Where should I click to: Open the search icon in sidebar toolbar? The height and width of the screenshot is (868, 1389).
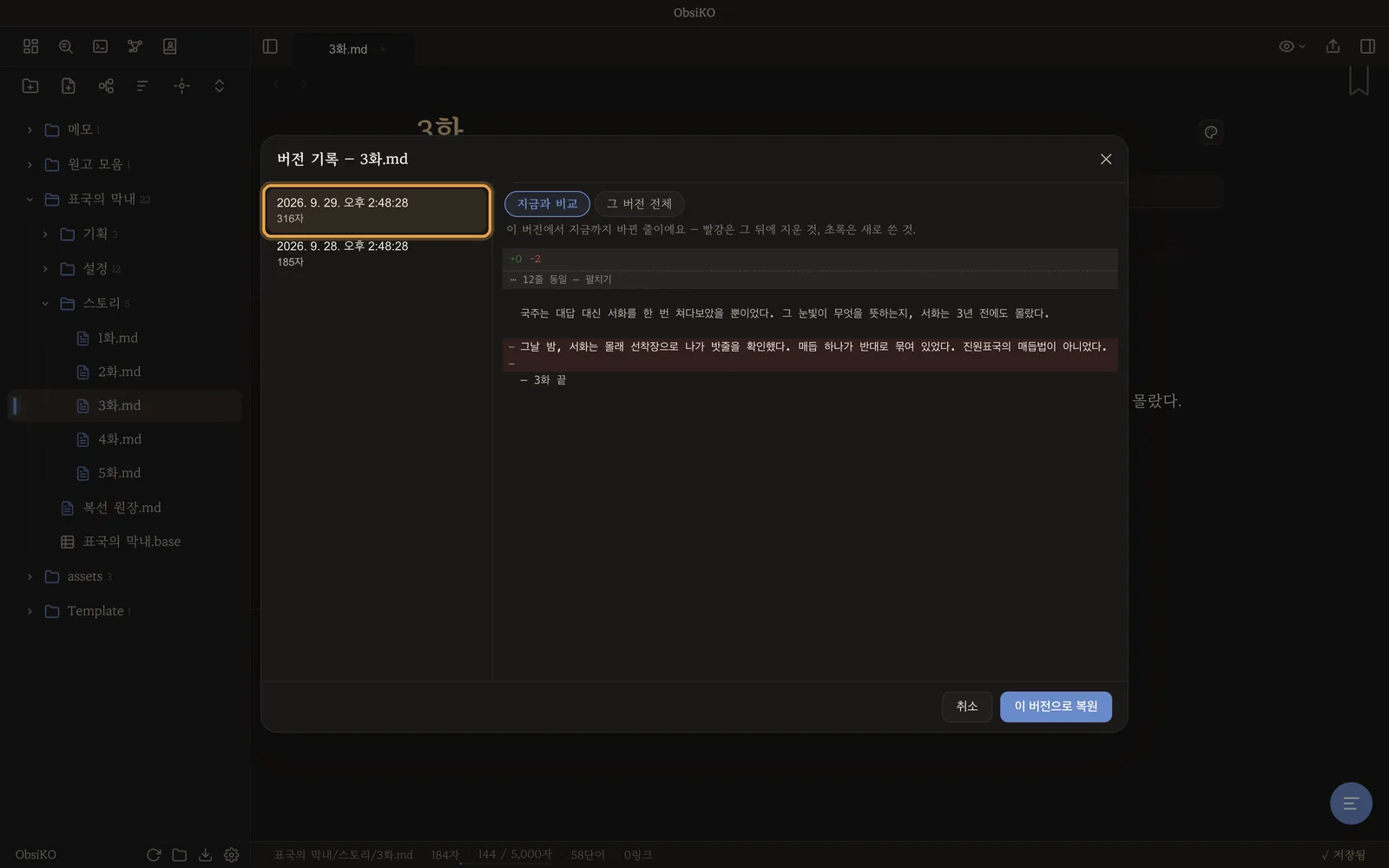[66, 46]
